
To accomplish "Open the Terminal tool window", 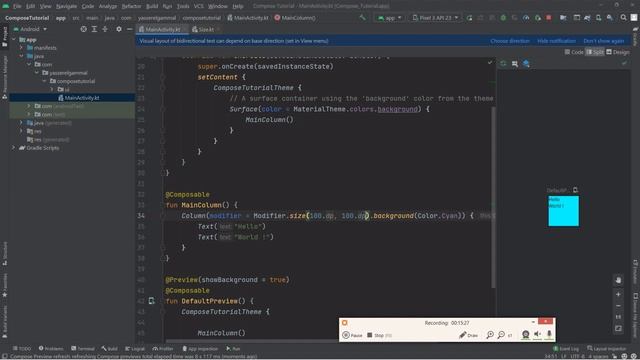I will click(83, 349).
